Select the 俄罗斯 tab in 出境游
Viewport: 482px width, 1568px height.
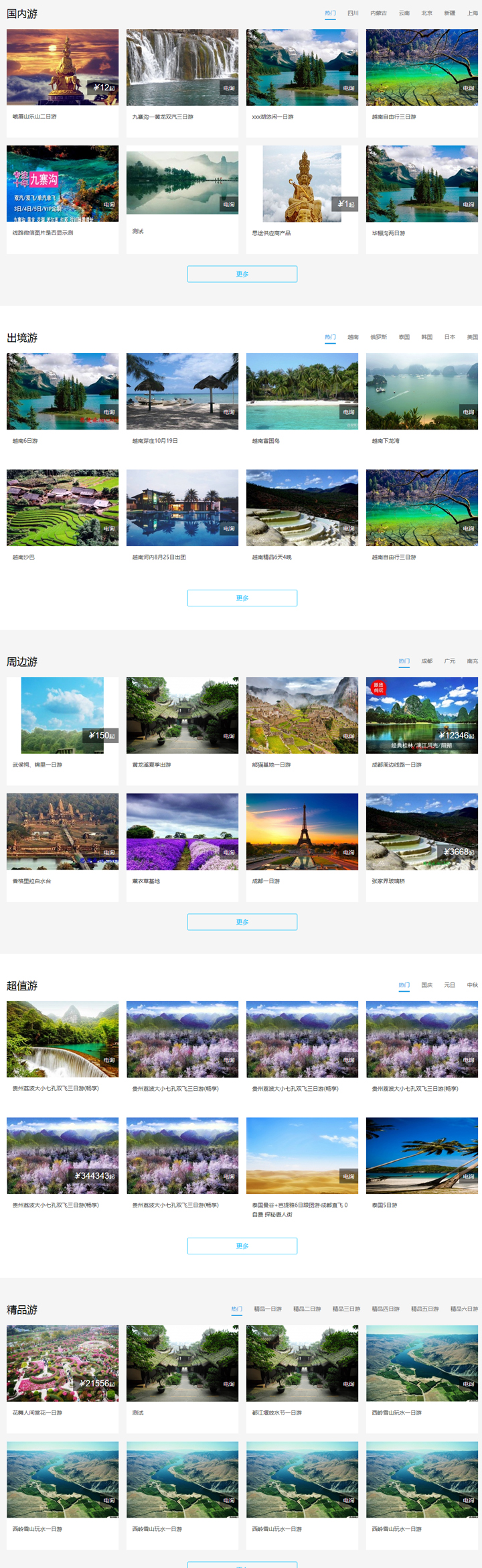pyautogui.click(x=378, y=337)
